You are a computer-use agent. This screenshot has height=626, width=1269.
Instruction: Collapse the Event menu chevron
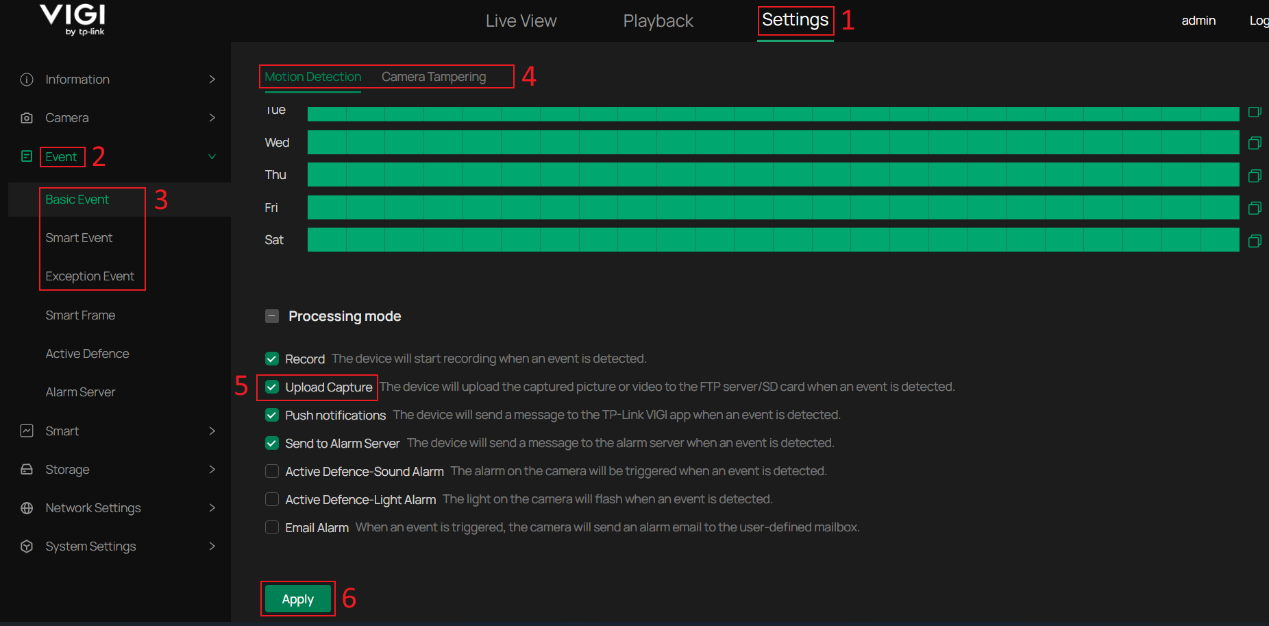211,156
